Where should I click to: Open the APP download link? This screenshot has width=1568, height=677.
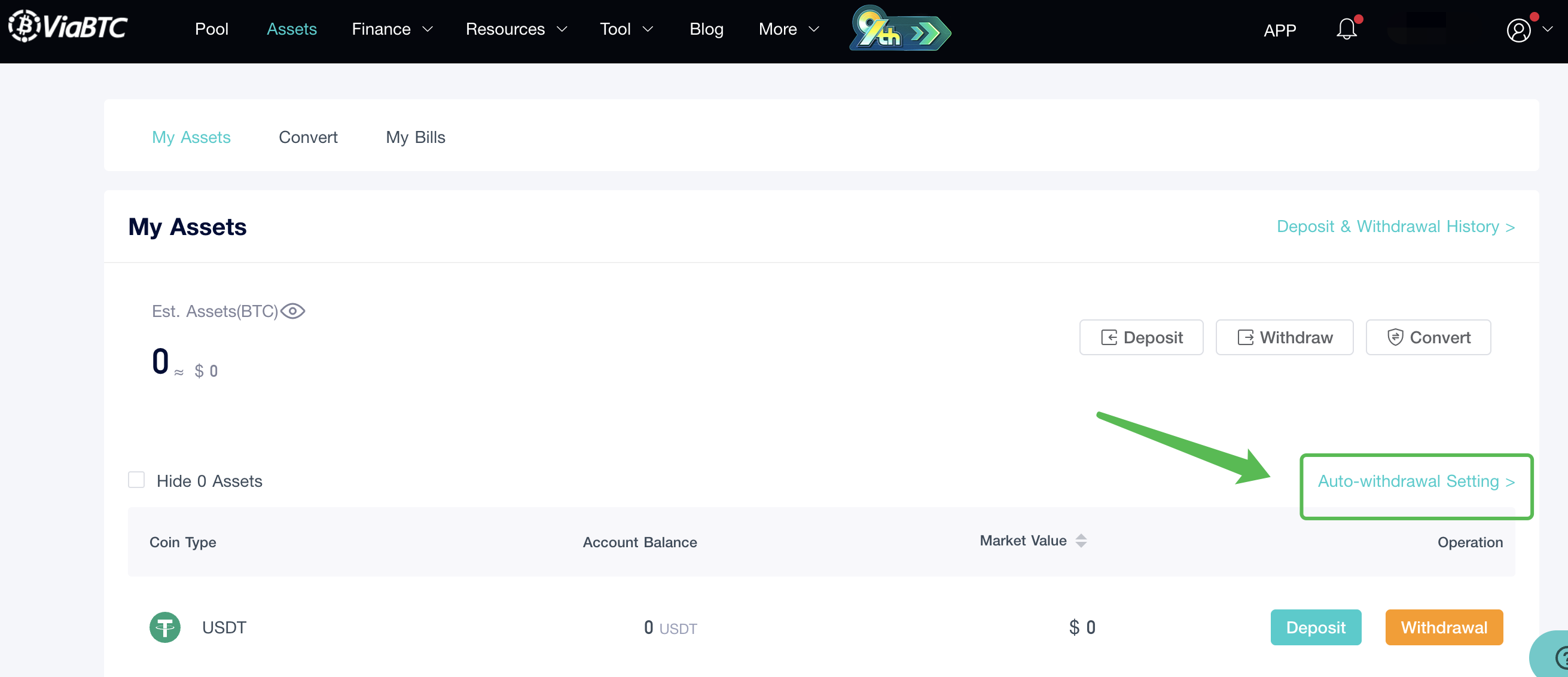point(1280,30)
